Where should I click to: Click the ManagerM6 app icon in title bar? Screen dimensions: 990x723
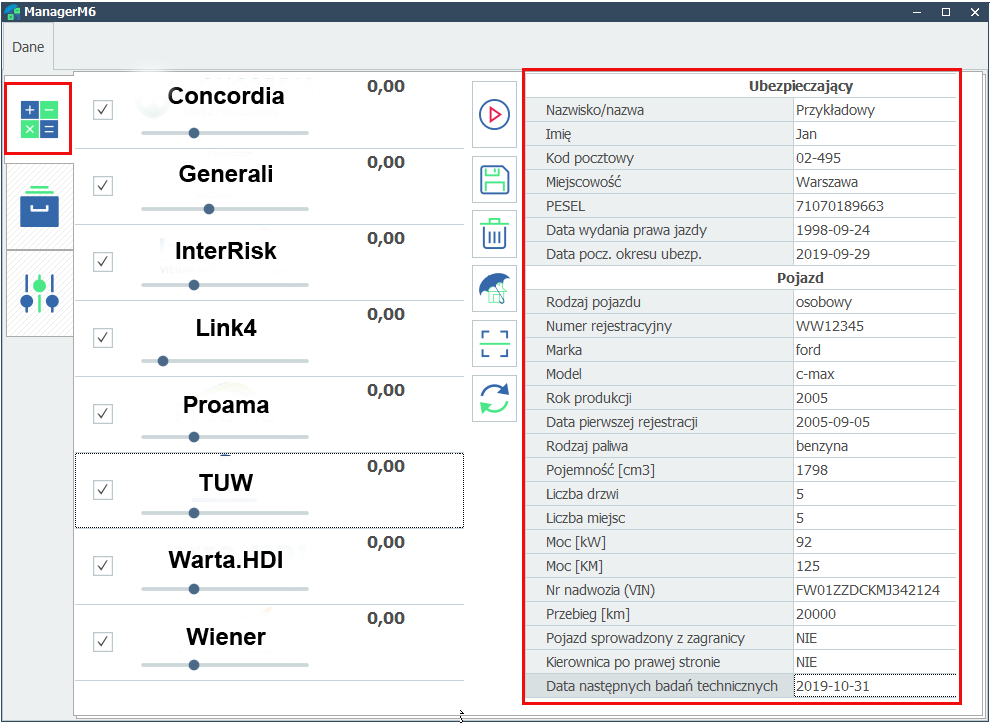tap(12, 12)
